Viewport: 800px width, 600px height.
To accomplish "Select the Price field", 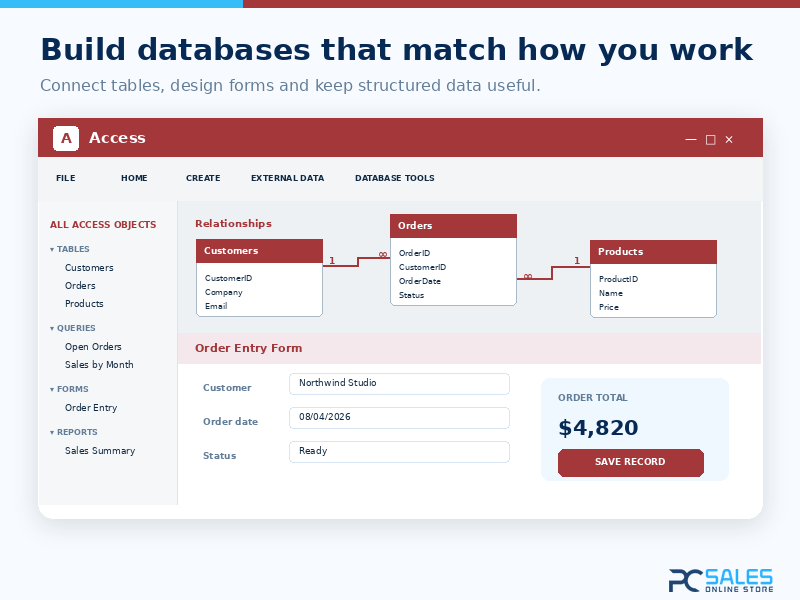I will coord(609,307).
